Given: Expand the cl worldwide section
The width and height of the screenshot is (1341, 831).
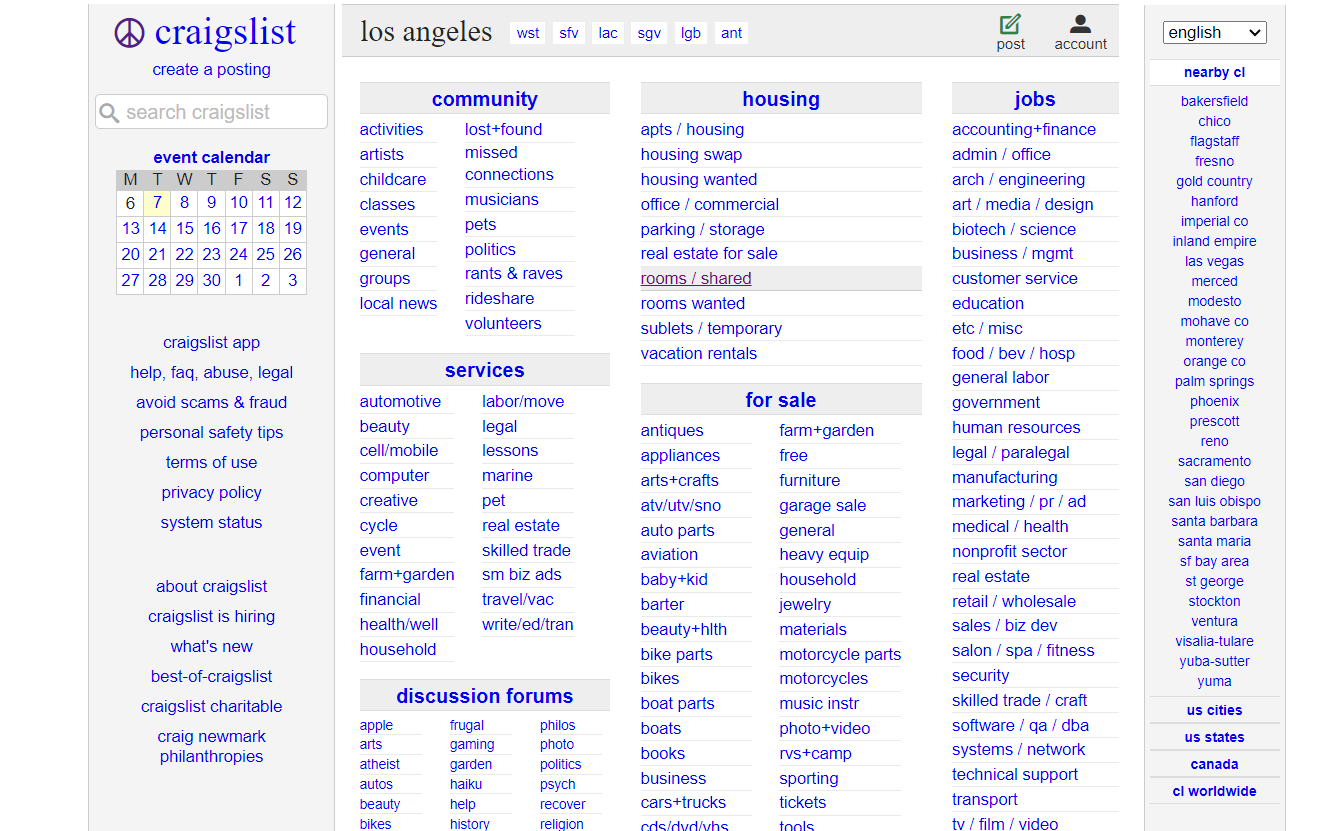Looking at the screenshot, I should pos(1214,791).
